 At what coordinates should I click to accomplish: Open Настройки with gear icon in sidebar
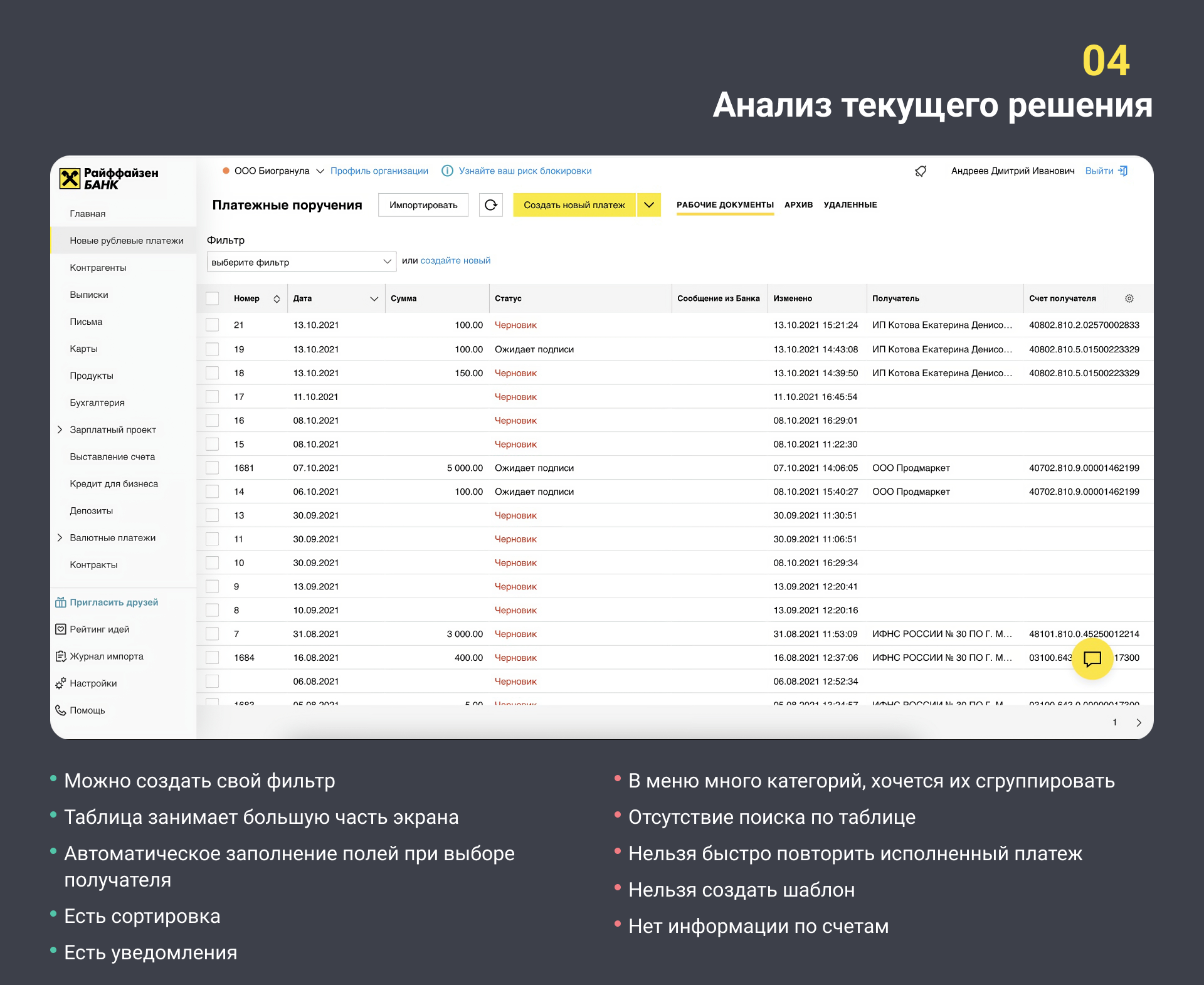(x=93, y=683)
